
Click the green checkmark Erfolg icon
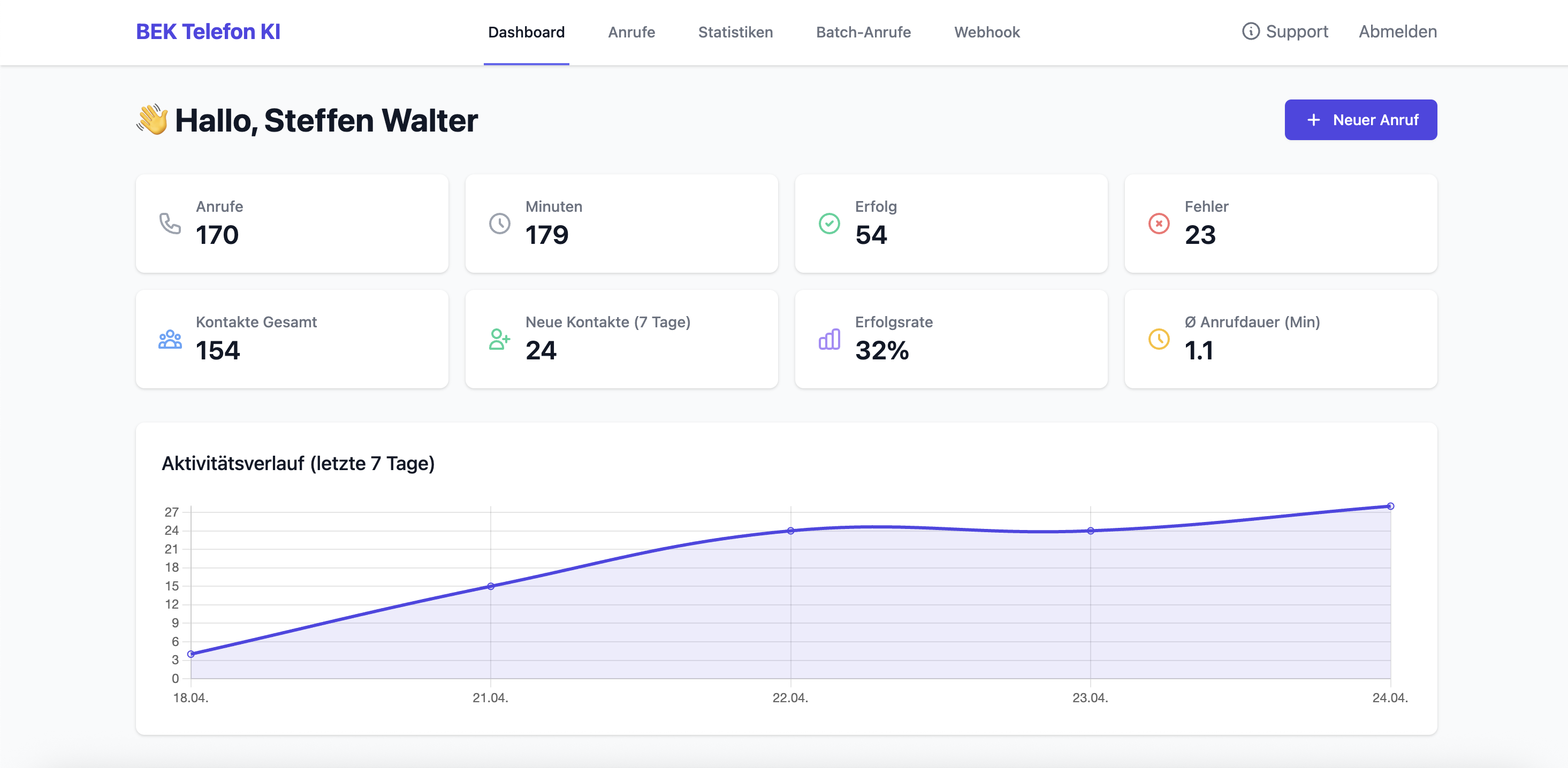coord(829,223)
